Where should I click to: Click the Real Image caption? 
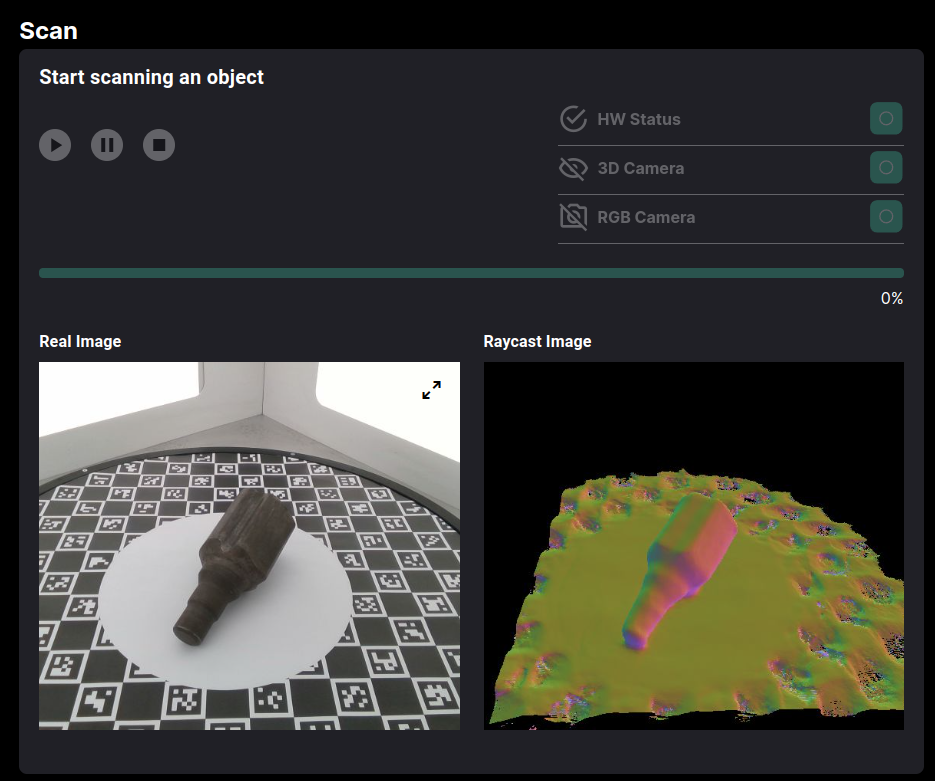click(x=80, y=341)
